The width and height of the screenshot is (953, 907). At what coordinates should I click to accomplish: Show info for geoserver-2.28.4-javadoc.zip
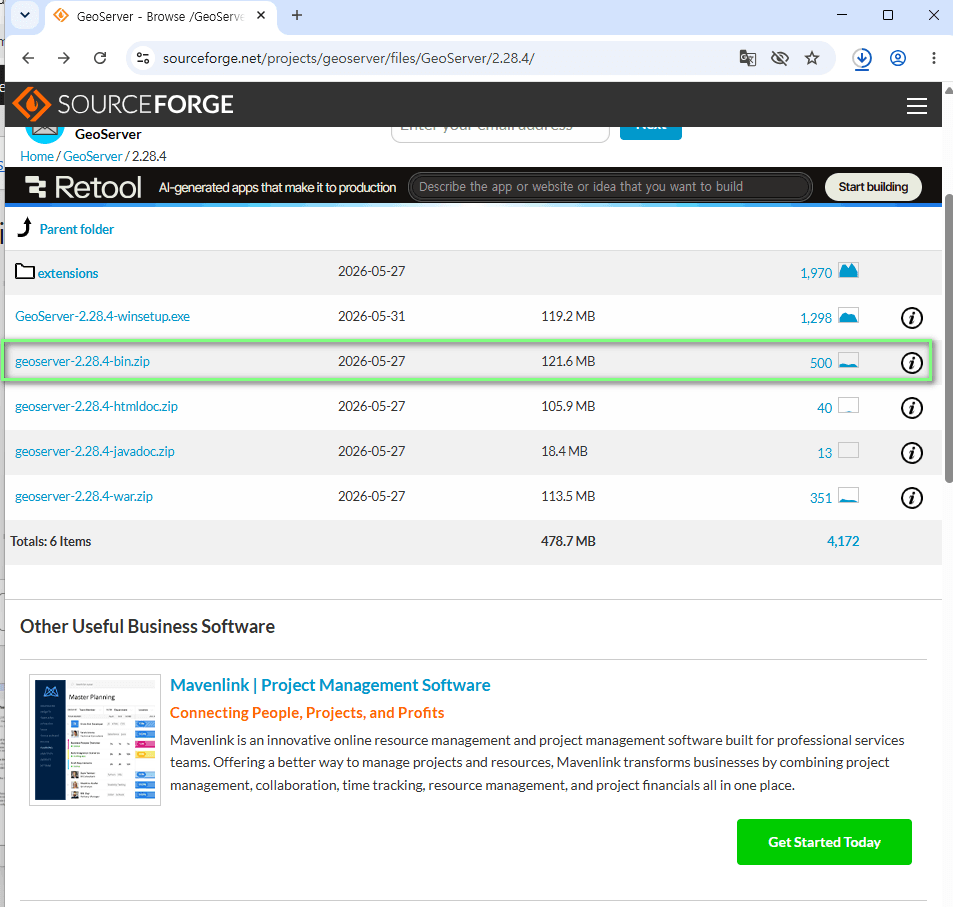pos(911,452)
